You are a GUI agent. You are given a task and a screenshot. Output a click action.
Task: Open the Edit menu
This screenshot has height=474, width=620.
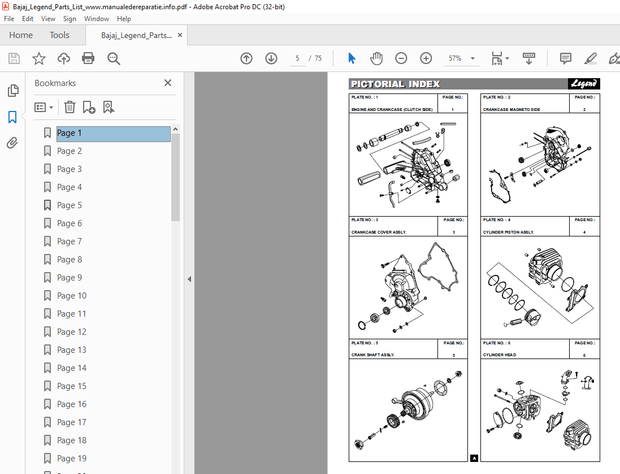tap(27, 19)
